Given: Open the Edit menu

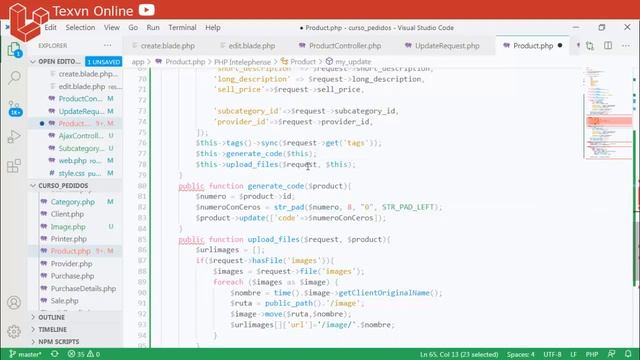Looking at the screenshot, I should 51,27.
